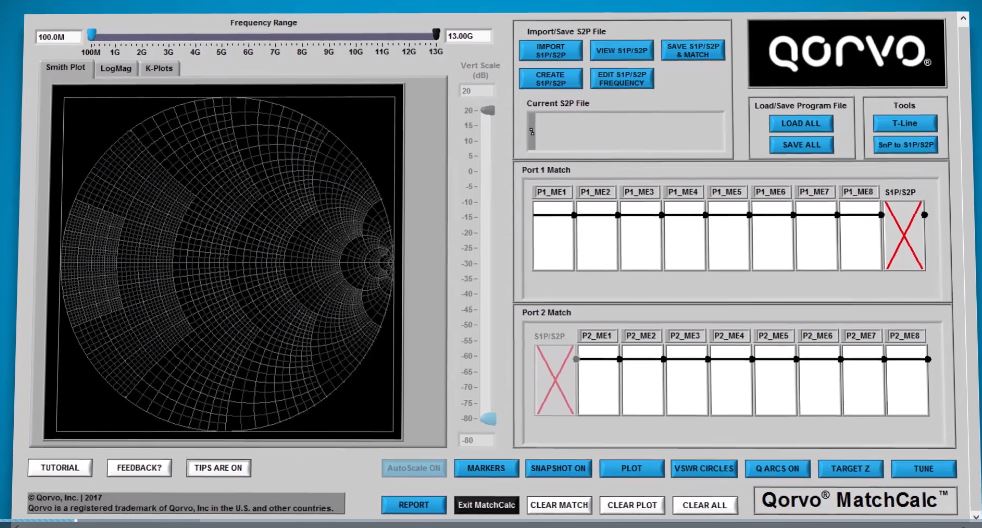The image size is (982, 528).
Task: Click the REPORT button
Action: coord(413,505)
